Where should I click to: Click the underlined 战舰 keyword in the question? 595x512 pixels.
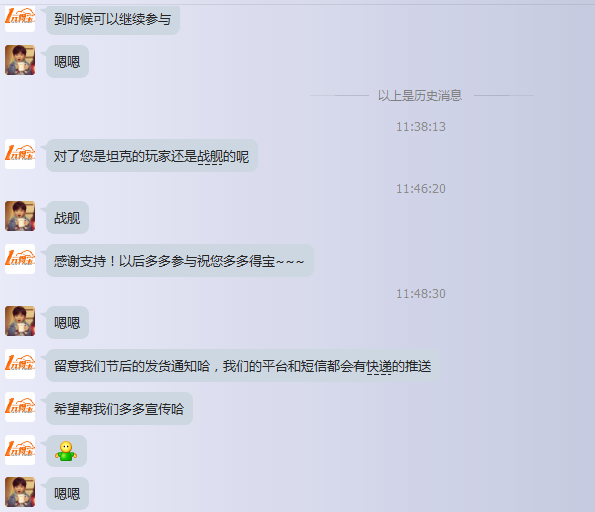point(210,156)
